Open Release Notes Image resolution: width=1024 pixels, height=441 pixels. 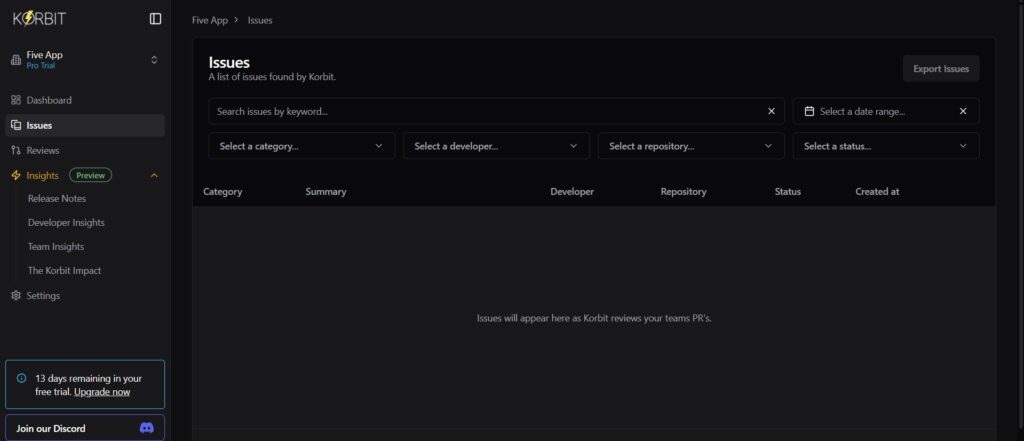[57, 199]
